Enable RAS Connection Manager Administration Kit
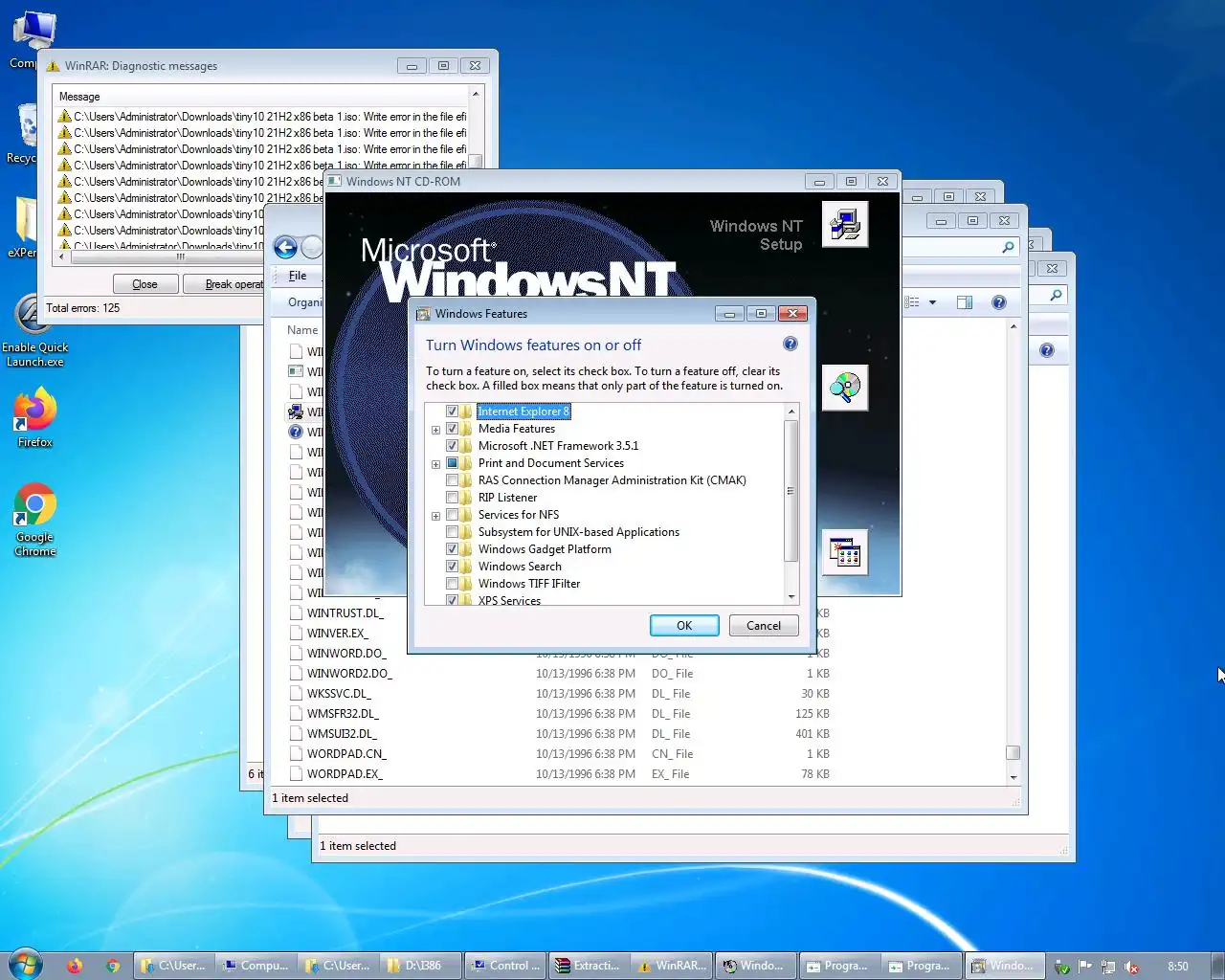Screen dimensions: 1225x980 coord(452,480)
